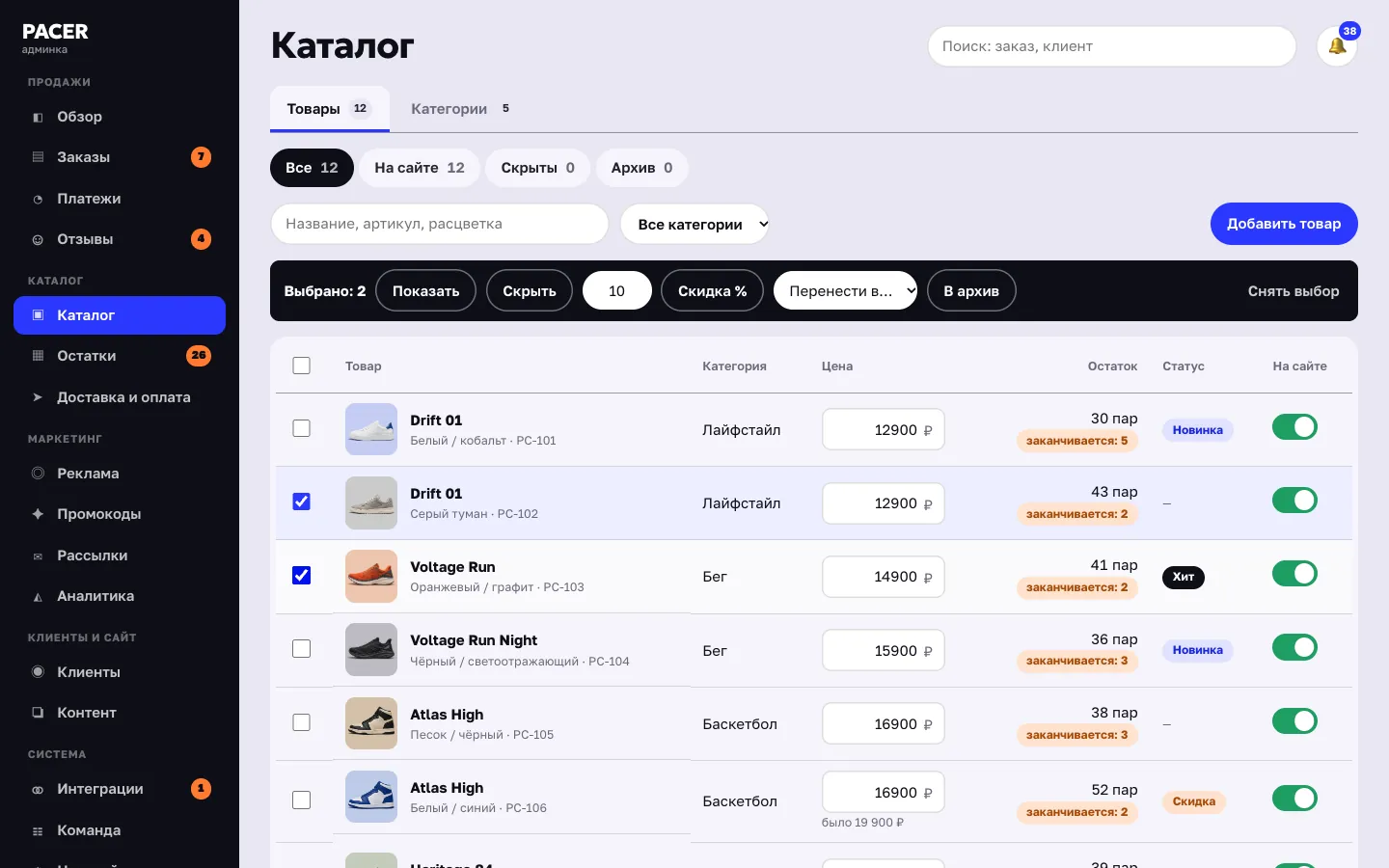Screen dimensions: 1389x868
Task: Click the Реклама sidebar icon
Action: click(38, 474)
